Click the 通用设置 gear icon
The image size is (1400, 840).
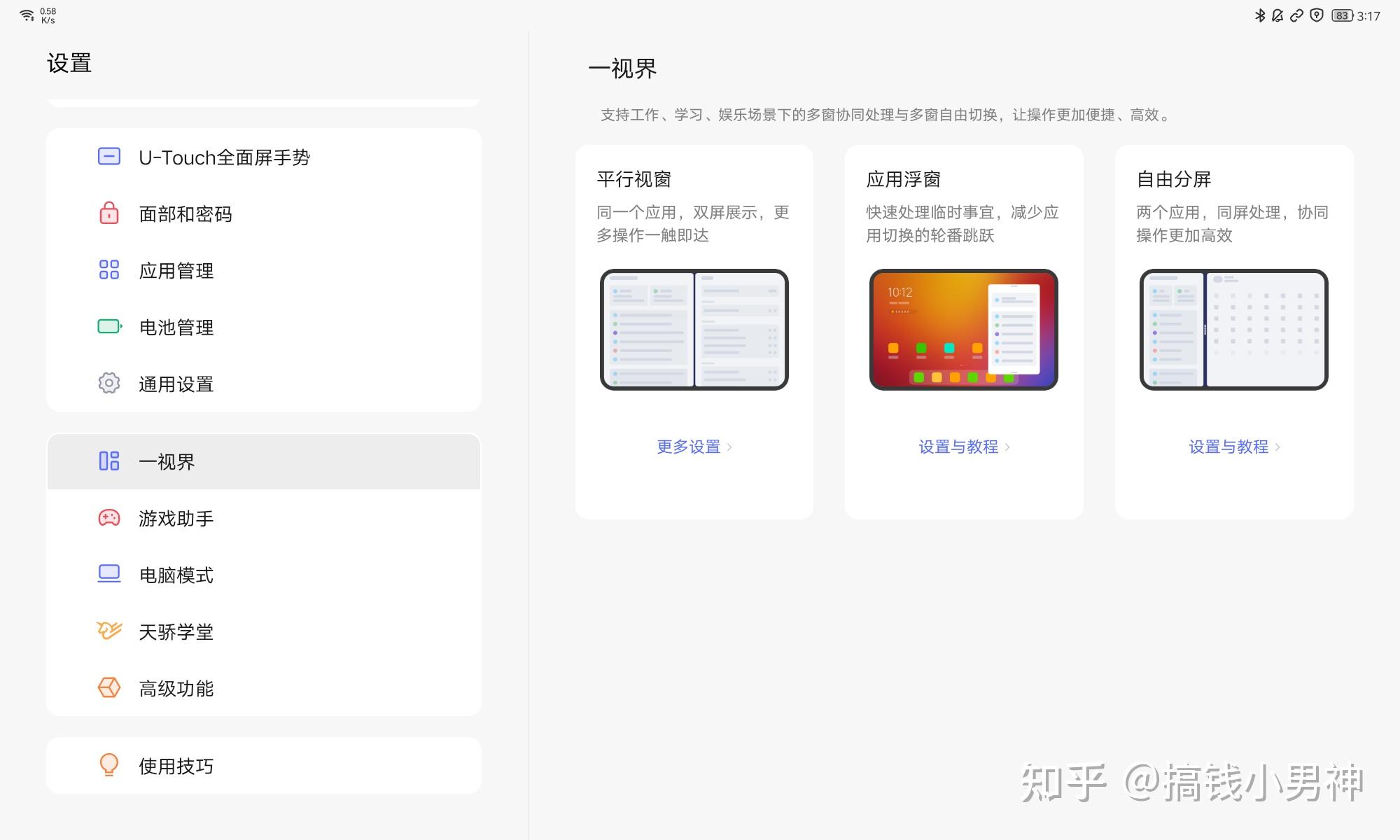pos(108,384)
